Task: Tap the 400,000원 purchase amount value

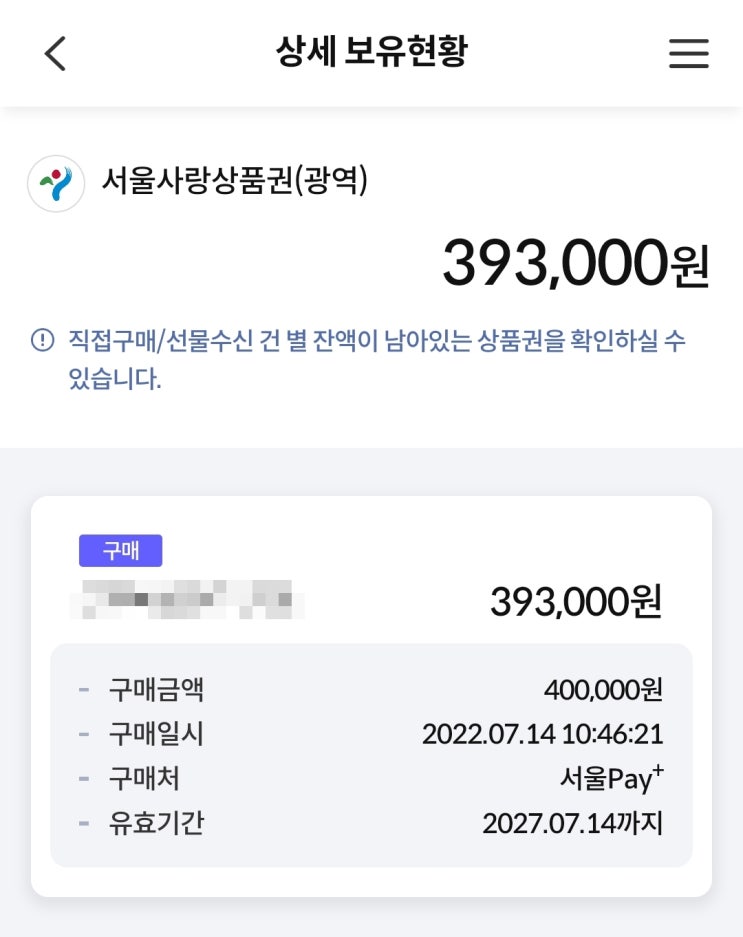Action: pos(603,689)
